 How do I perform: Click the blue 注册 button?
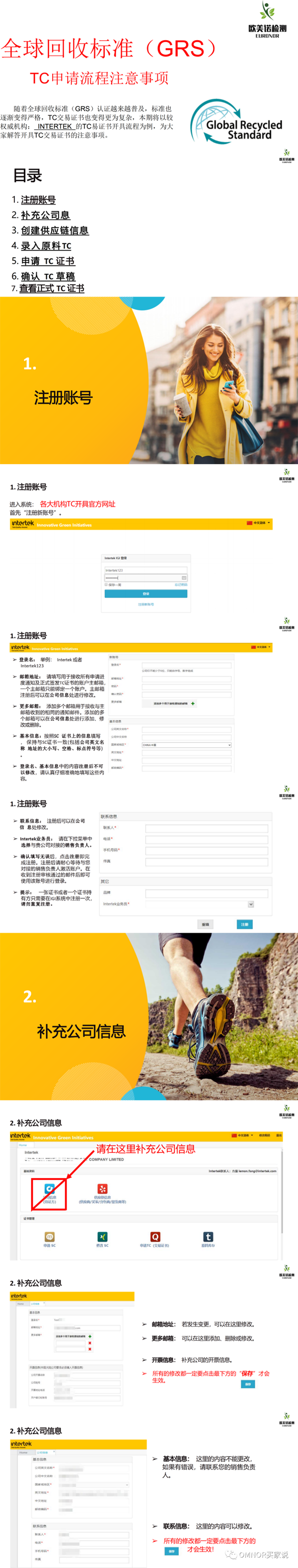click(x=244, y=924)
